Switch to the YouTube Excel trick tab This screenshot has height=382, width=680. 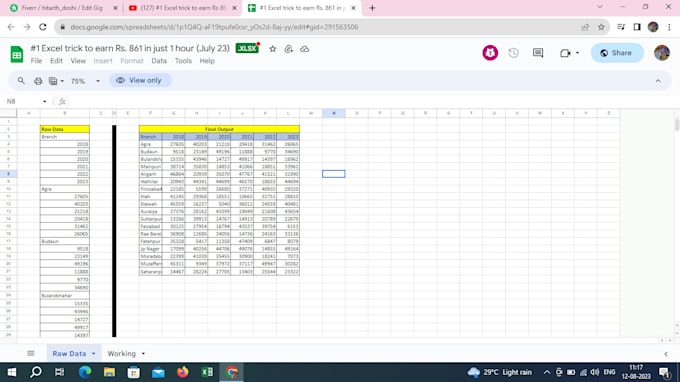tap(183, 8)
